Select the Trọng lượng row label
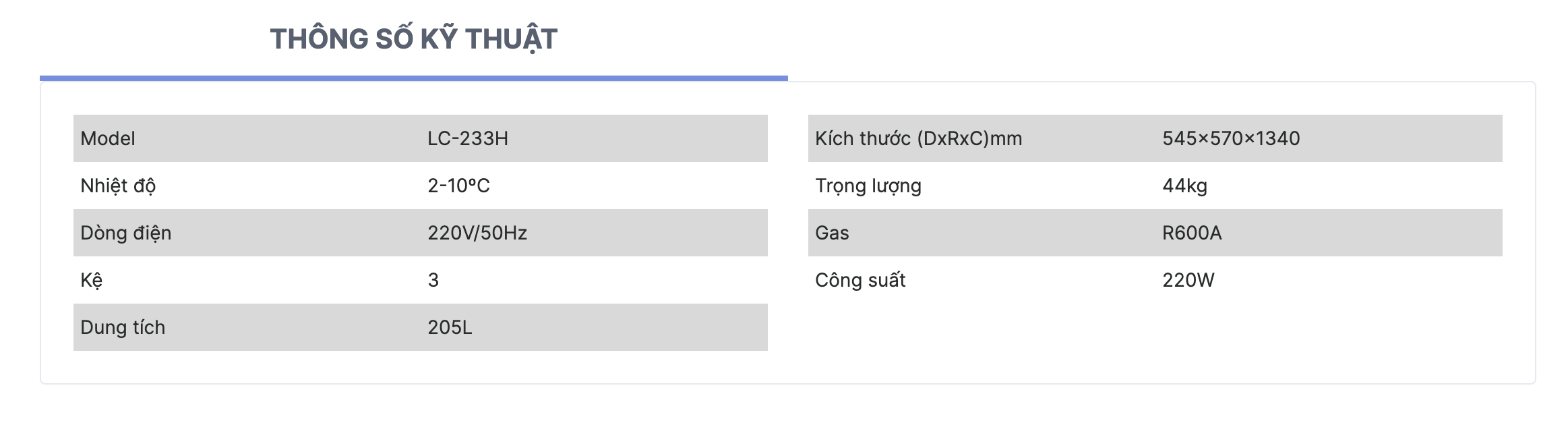 [x=868, y=186]
